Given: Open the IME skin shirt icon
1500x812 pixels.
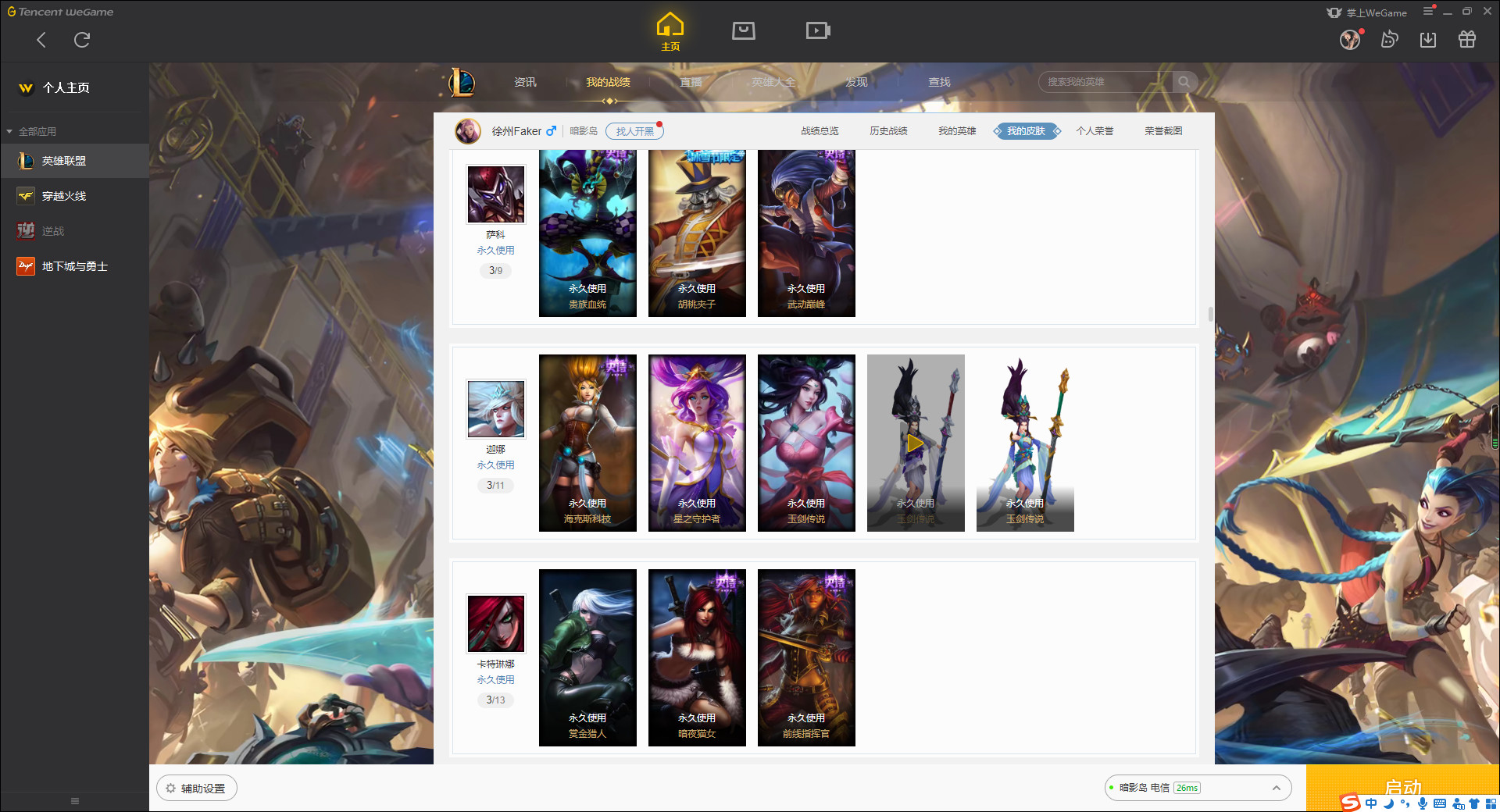Looking at the screenshot, I should (1474, 803).
